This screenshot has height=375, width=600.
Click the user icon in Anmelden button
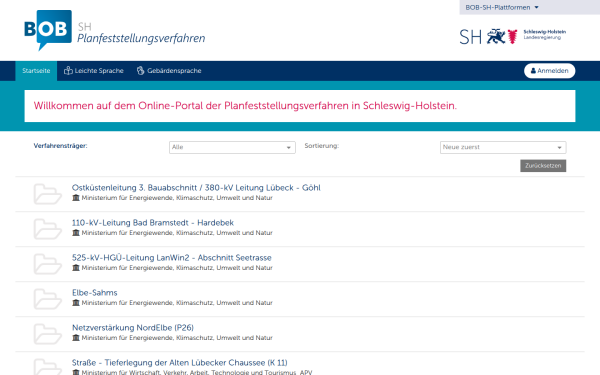(x=533, y=71)
